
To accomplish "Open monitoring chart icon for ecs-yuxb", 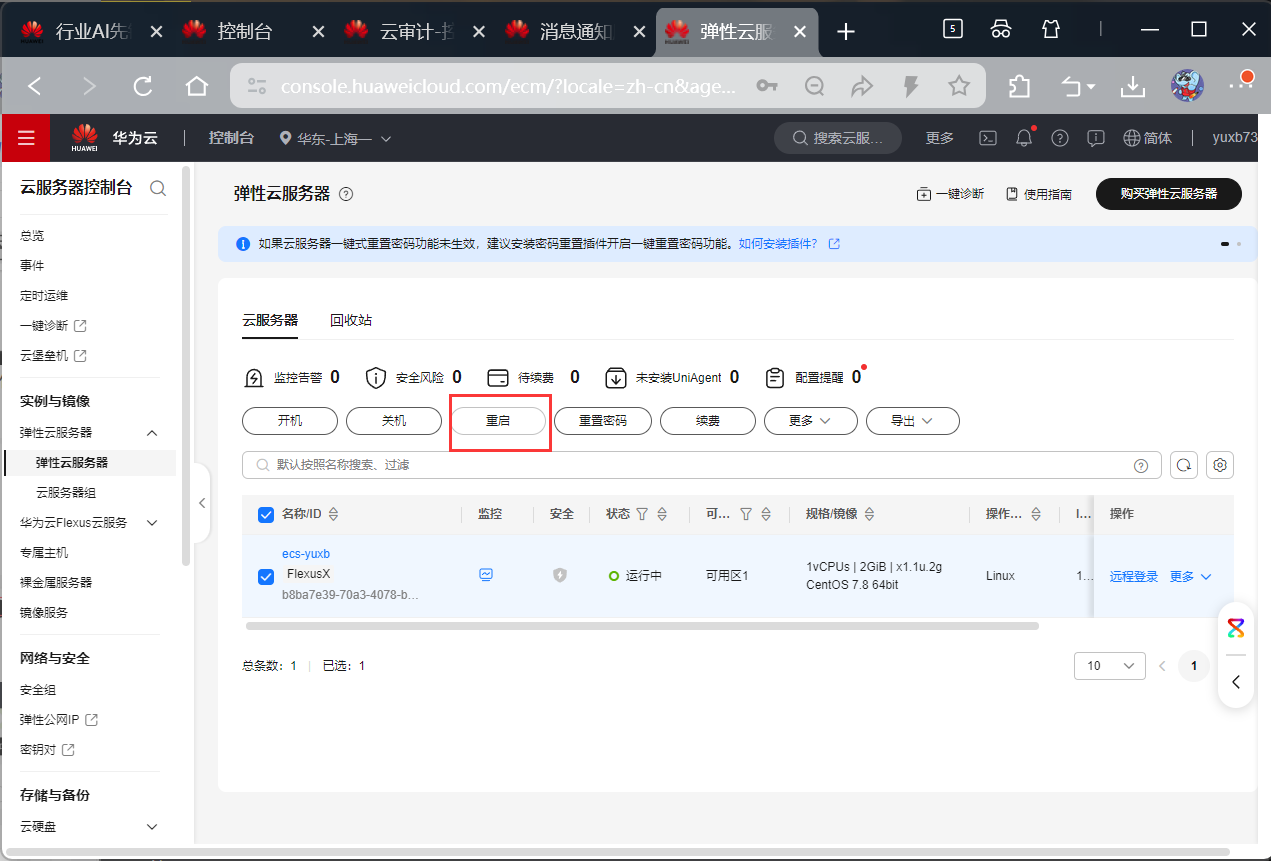I will pyautogui.click(x=486, y=575).
